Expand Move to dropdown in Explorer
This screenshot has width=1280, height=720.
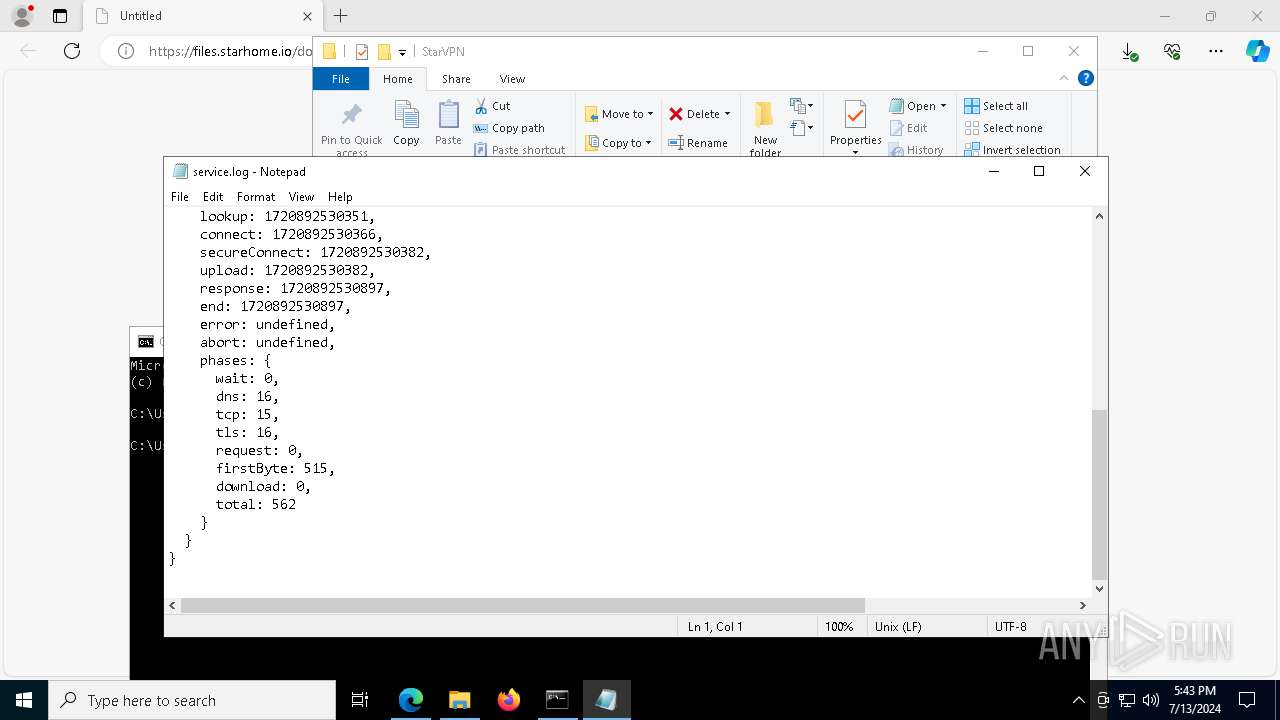tap(650, 114)
